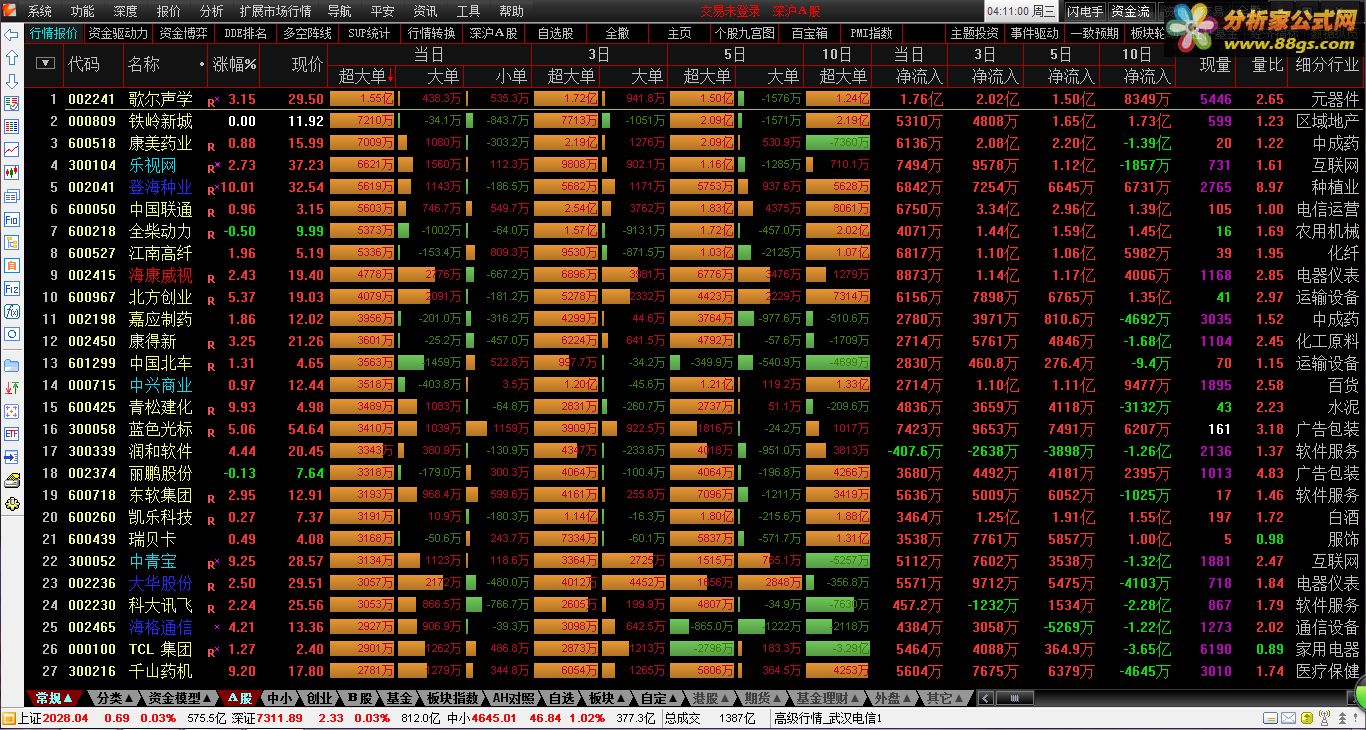Click stock code 600527
Image resolution: width=1366 pixels, height=730 pixels.
coord(92,253)
